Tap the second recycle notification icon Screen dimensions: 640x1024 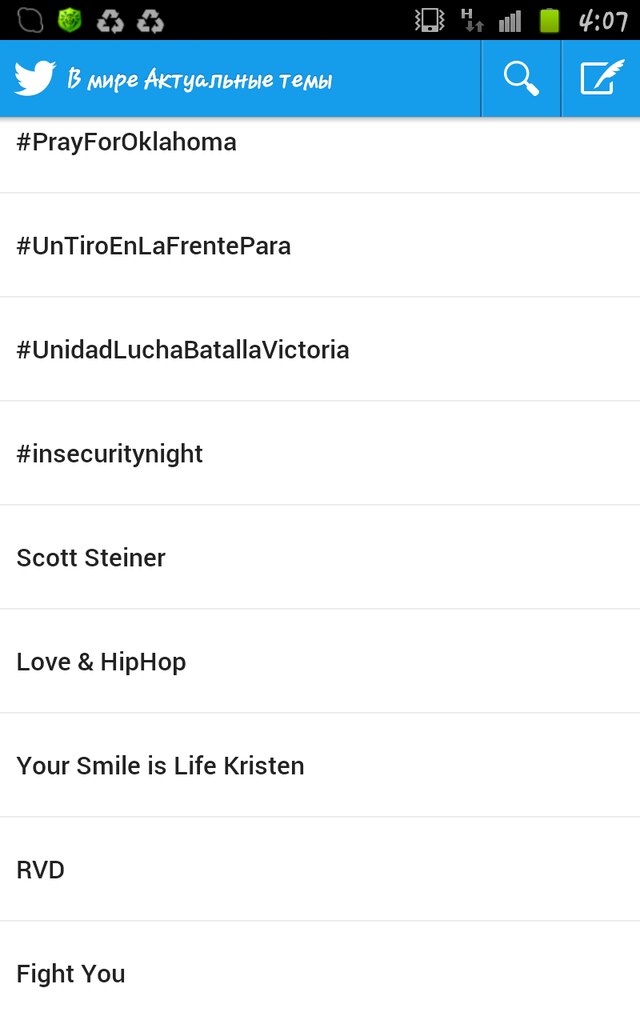[150, 21]
